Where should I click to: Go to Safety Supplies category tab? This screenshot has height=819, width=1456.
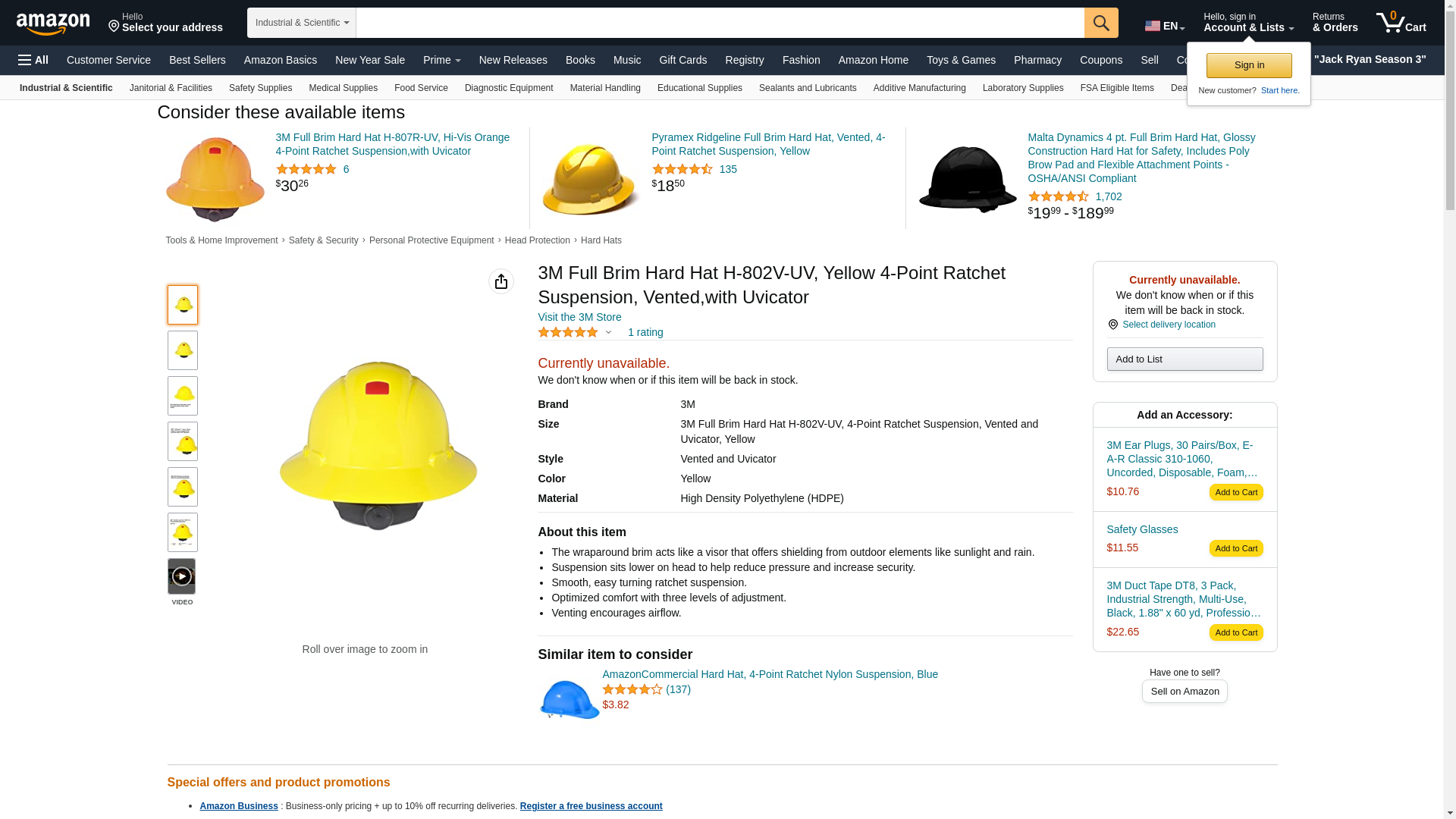(260, 88)
